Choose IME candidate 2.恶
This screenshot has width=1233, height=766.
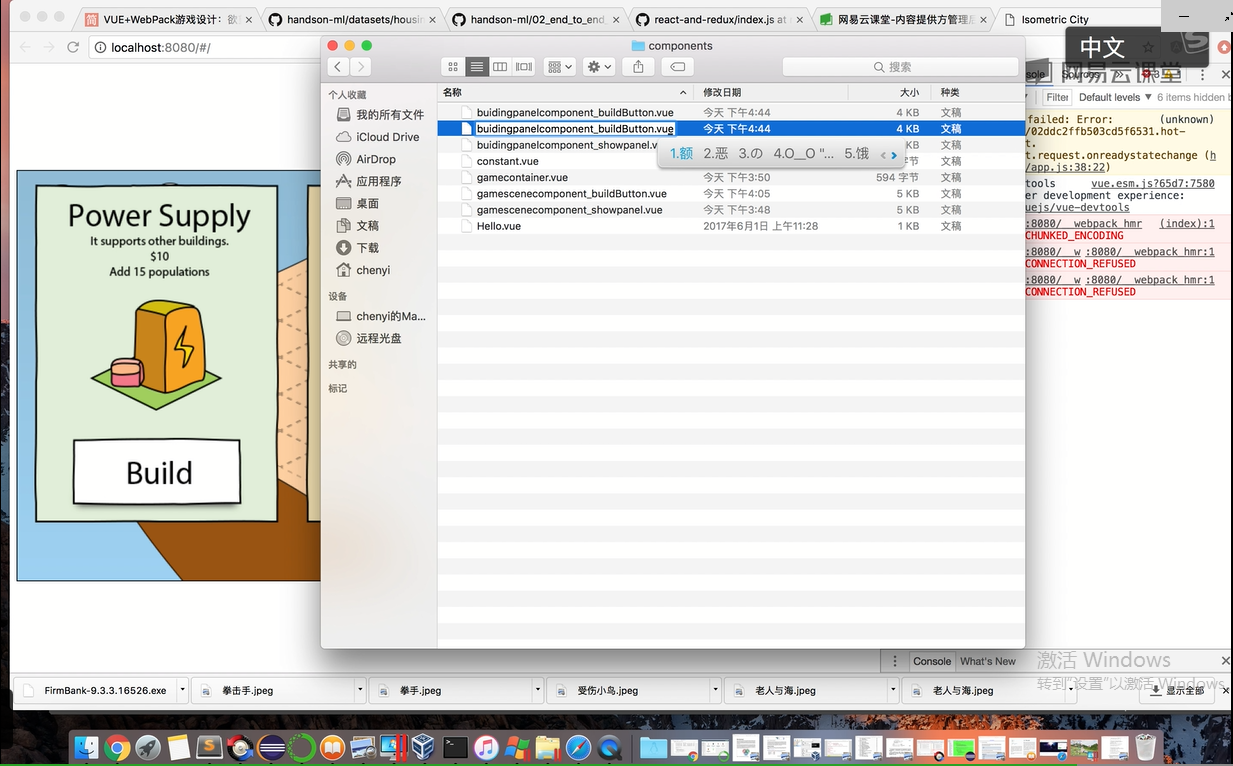(715, 154)
